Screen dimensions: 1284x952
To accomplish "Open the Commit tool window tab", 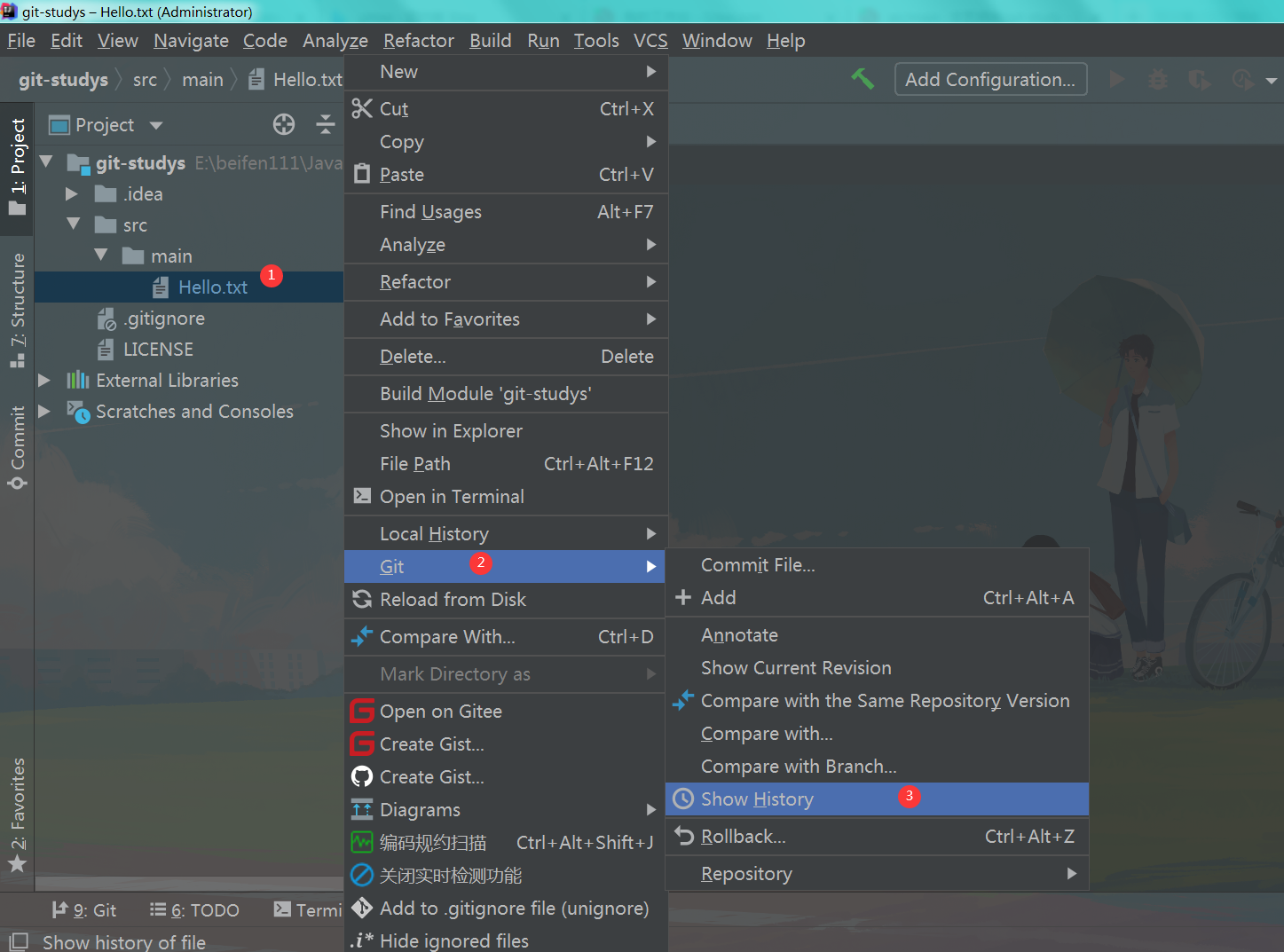I will click(x=18, y=447).
